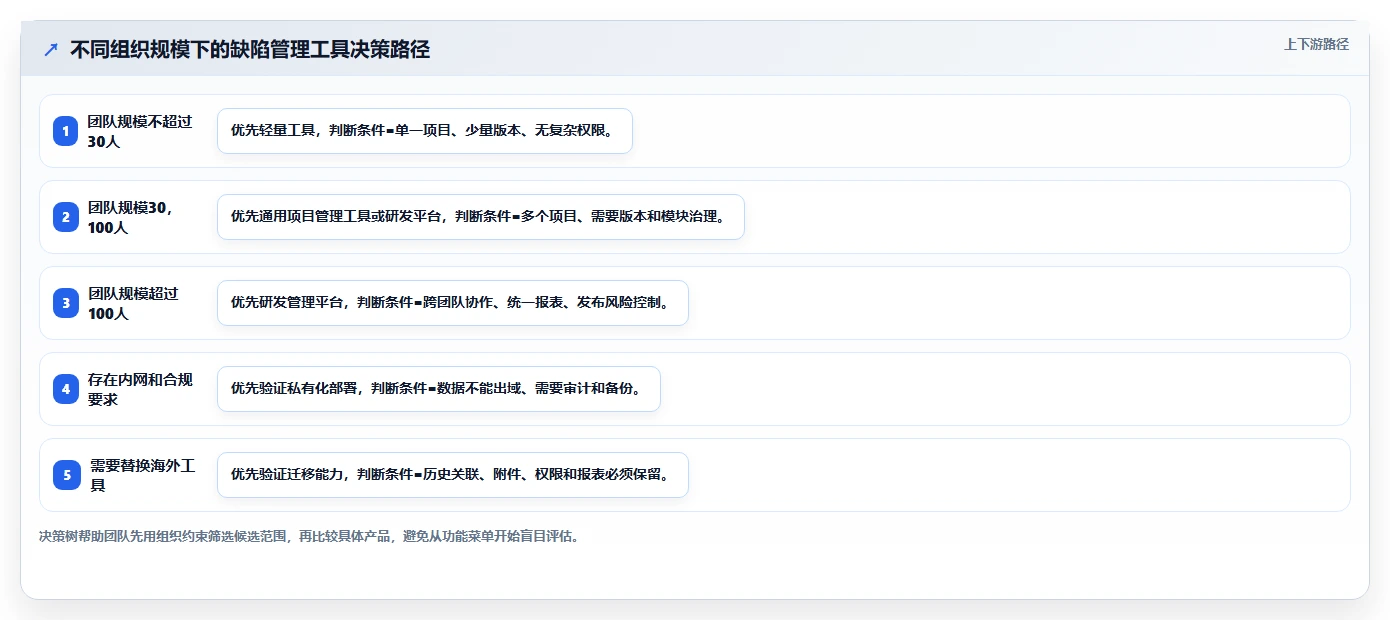Select step badge number 4

(66, 389)
